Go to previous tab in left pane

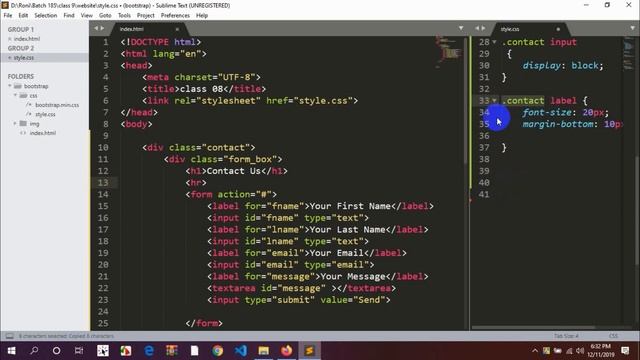pos(96,28)
